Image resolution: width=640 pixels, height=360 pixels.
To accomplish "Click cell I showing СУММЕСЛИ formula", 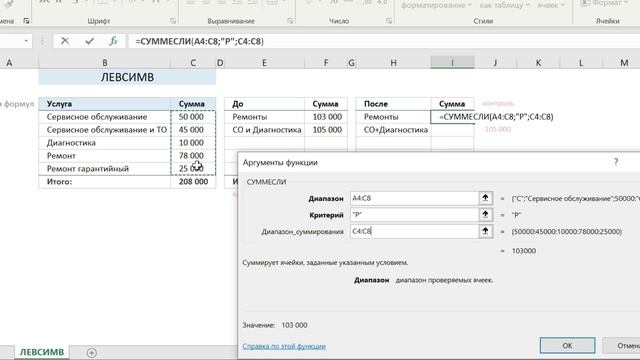I will [x=452, y=117].
